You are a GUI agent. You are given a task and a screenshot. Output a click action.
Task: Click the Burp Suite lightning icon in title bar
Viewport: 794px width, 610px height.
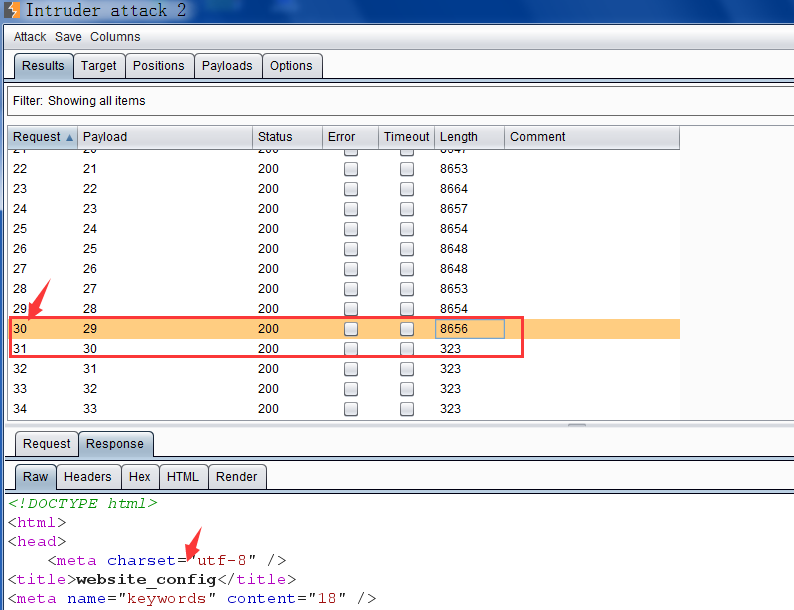12,10
